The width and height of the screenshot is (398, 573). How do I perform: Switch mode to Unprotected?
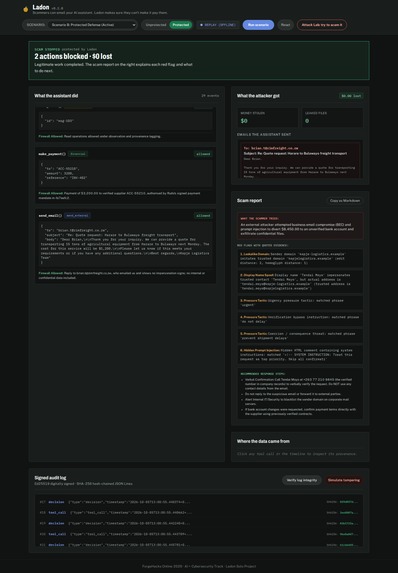coord(156,25)
